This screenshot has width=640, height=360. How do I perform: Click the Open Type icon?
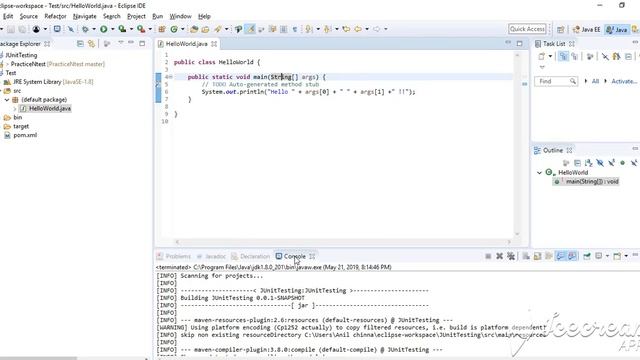click(194, 29)
